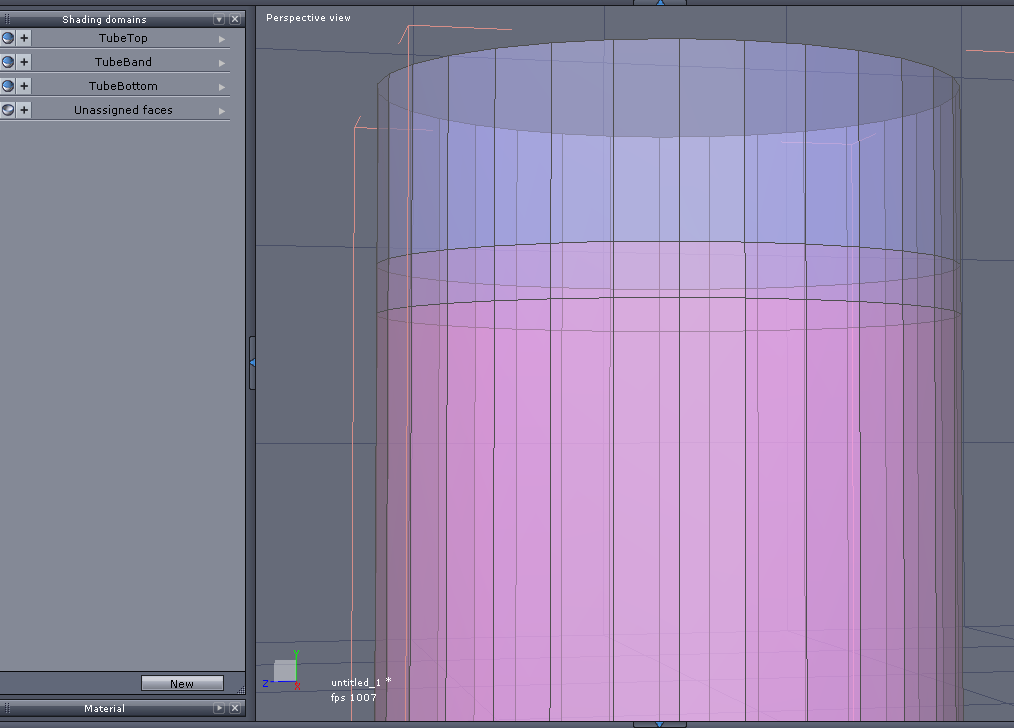
Task: Collapse the left panel with side arrow handle
Action: [x=252, y=363]
